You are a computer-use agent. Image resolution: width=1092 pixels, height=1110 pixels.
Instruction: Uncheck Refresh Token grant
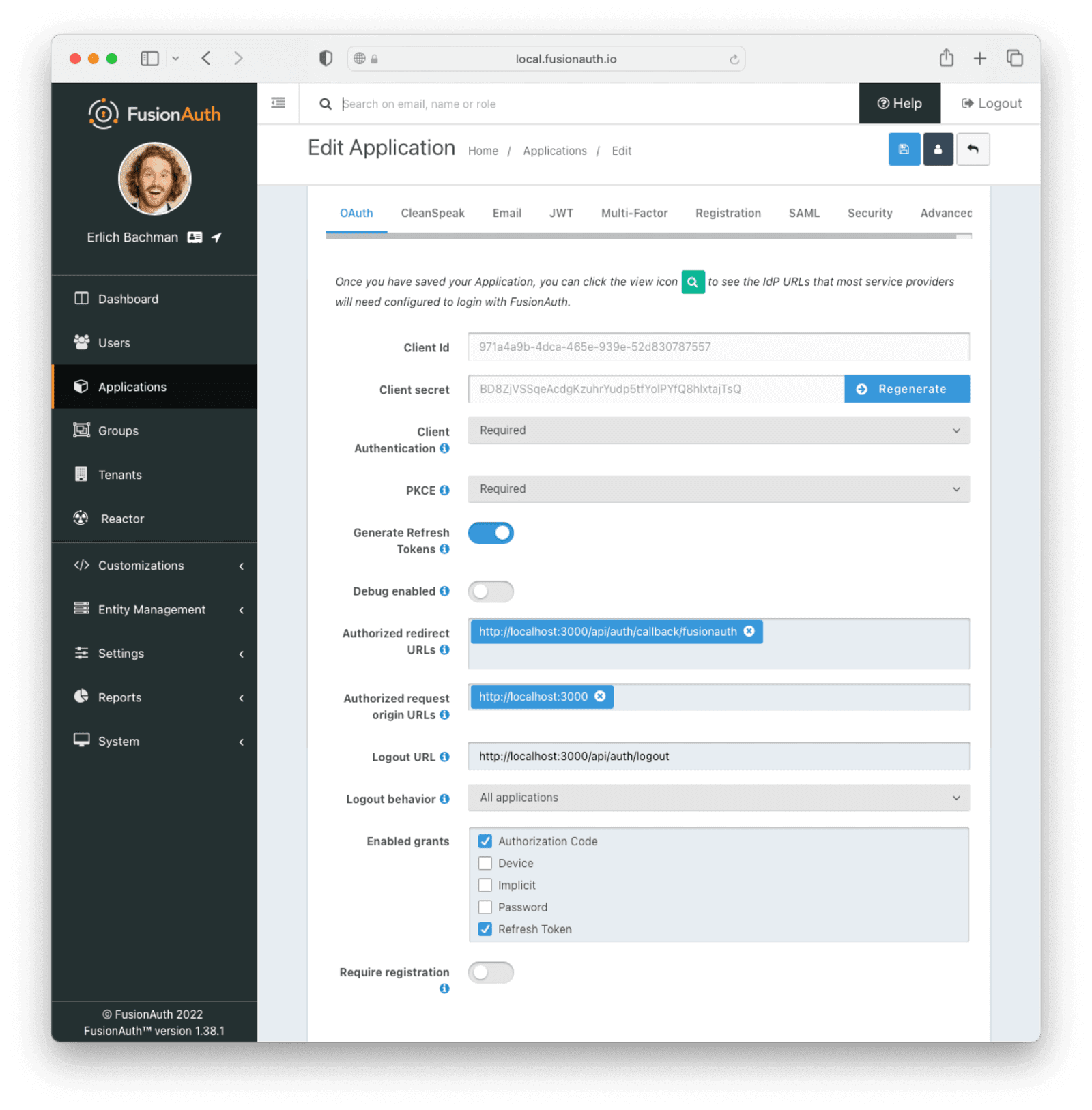[485, 929]
